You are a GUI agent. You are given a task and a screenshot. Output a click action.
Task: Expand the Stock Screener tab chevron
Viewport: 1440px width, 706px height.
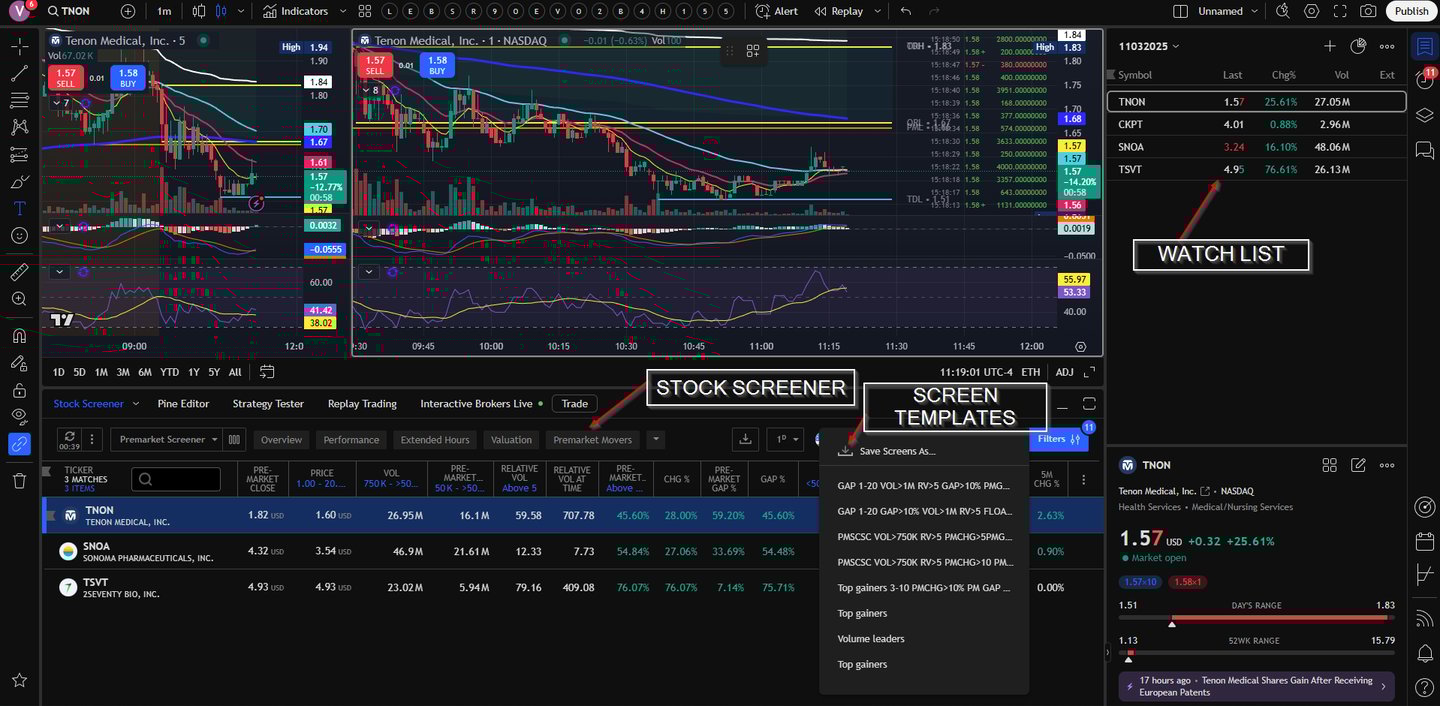[x=135, y=404]
